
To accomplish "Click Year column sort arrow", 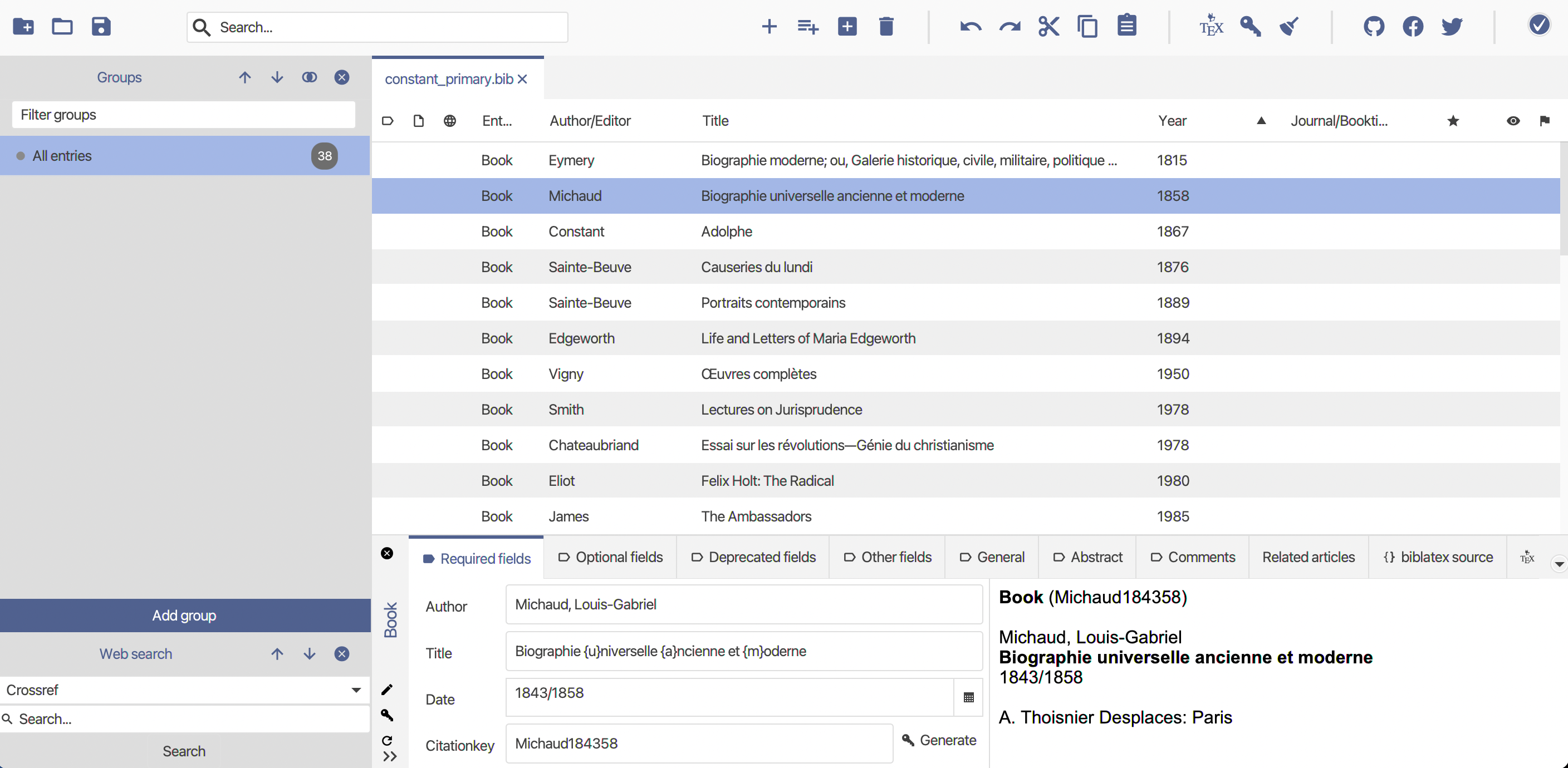I will click(1261, 121).
